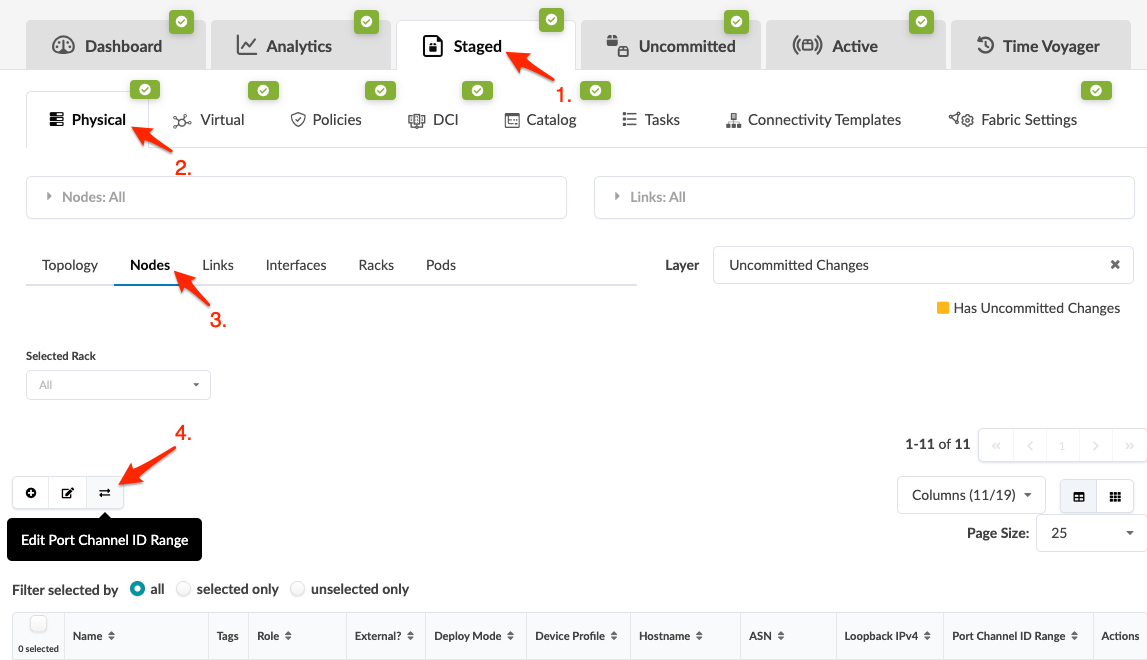Open the Columns (11/19) dropdown
1147x660 pixels.
[x=971, y=495]
